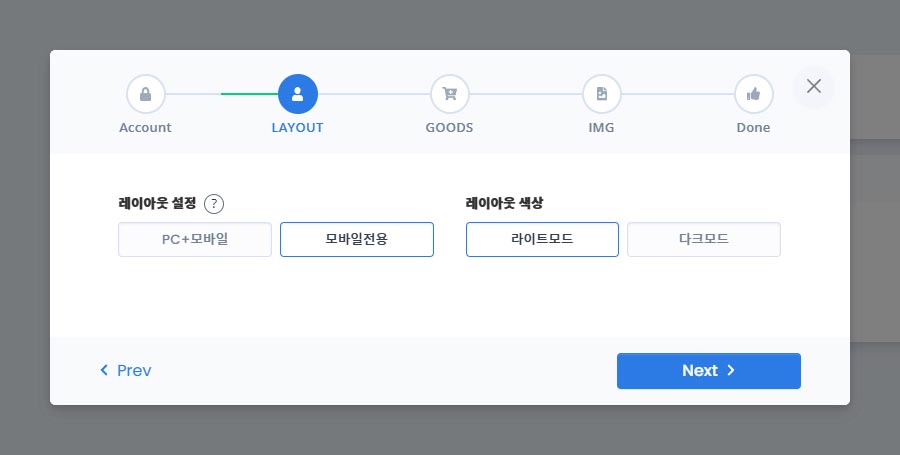The image size is (900, 455).
Task: Click the Done step label
Action: (x=753, y=128)
